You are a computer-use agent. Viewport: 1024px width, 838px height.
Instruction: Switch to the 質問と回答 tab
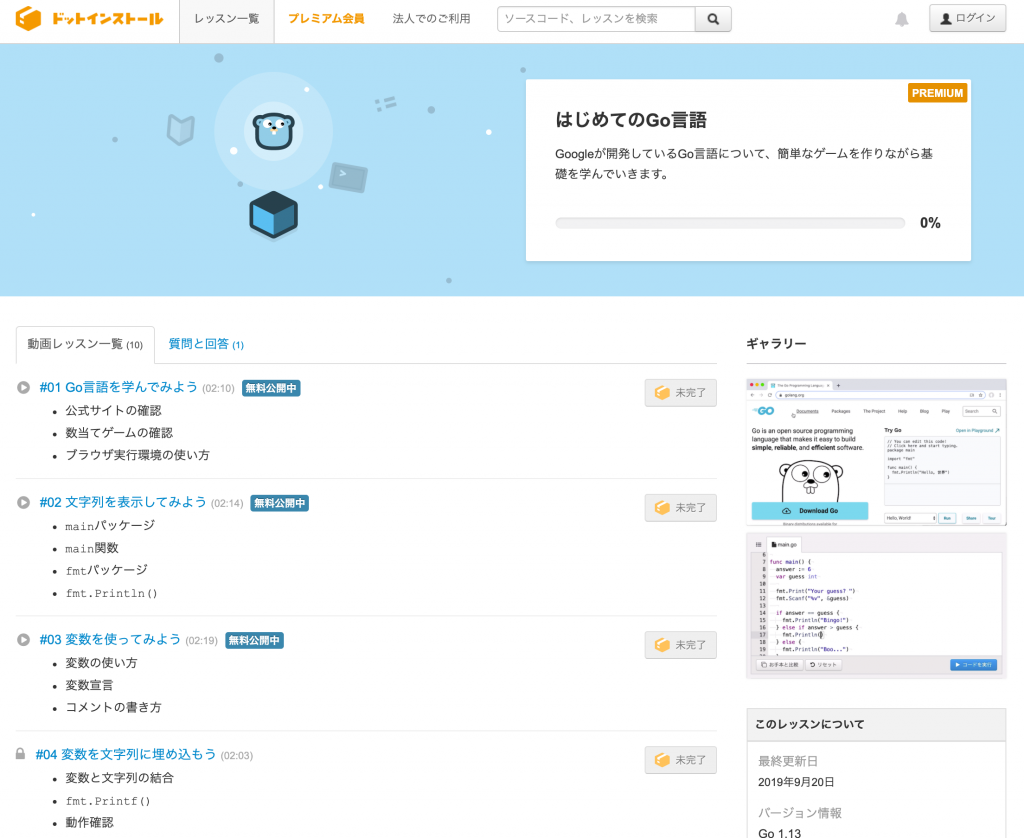point(206,344)
